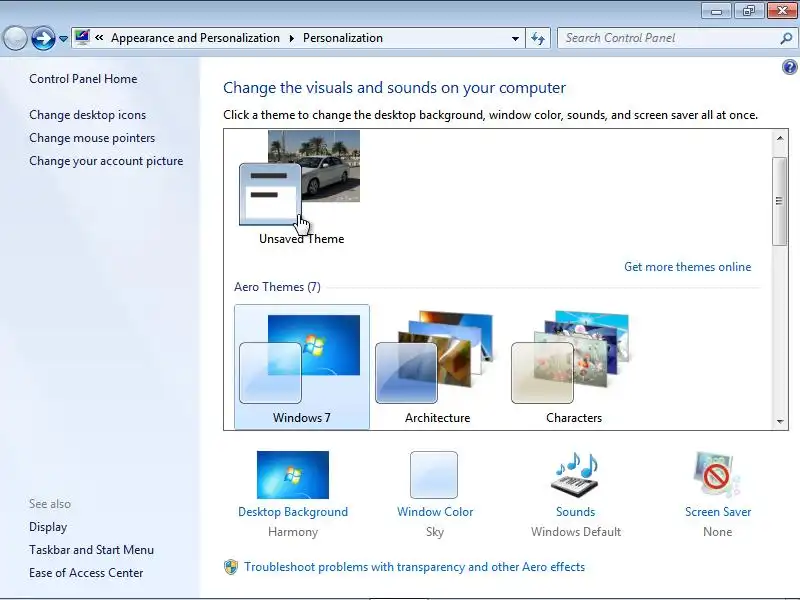This screenshot has width=800, height=600.
Task: Click Appearance and Personalization breadcrumb
Action: 195,38
